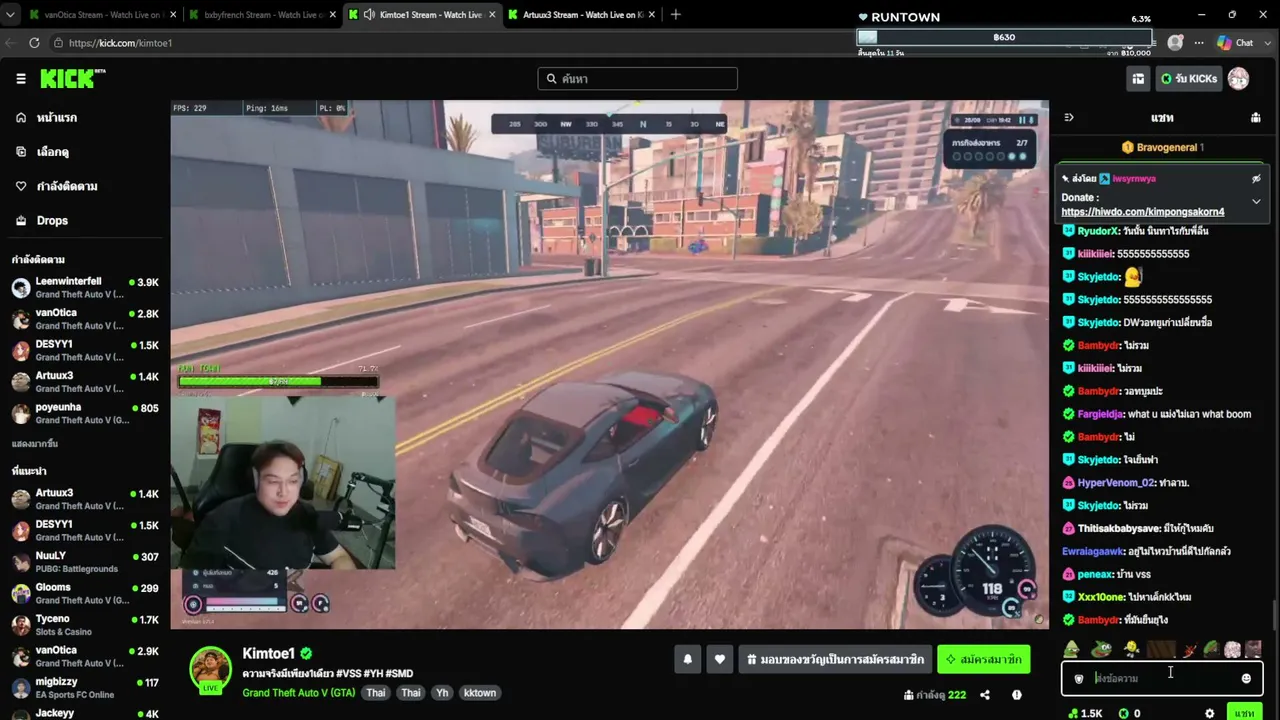Open the browser Copilot Chat button
Viewport: 1280px width, 720px height.
click(1235, 43)
